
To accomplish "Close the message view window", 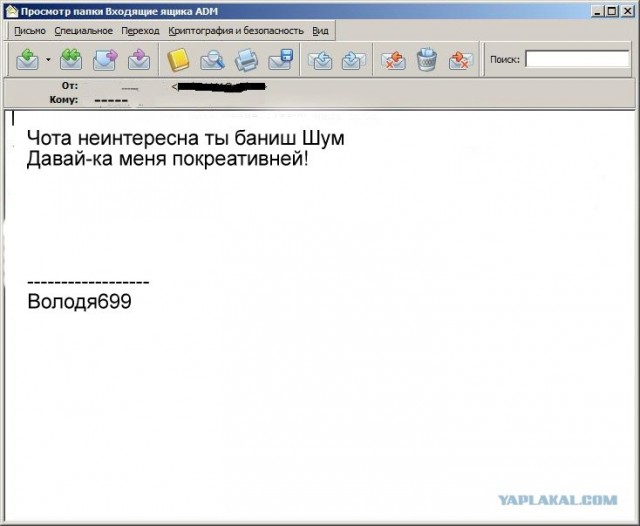I will pyautogui.click(x=627, y=11).
